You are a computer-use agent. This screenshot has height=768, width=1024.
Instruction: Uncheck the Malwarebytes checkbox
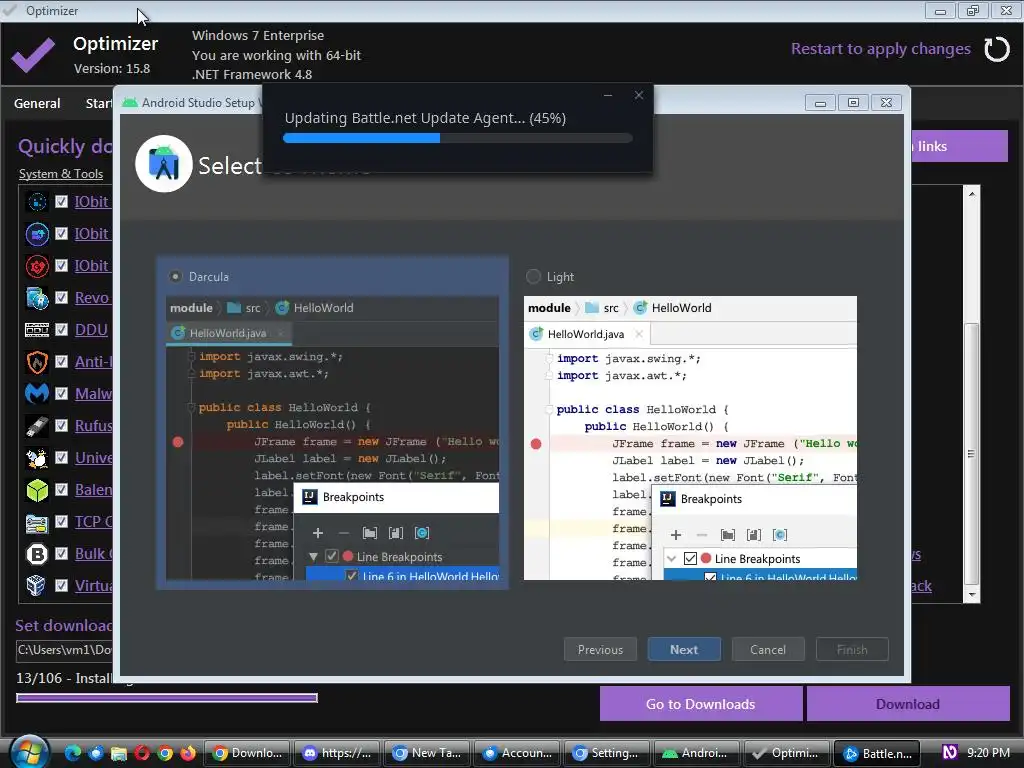[61, 393]
